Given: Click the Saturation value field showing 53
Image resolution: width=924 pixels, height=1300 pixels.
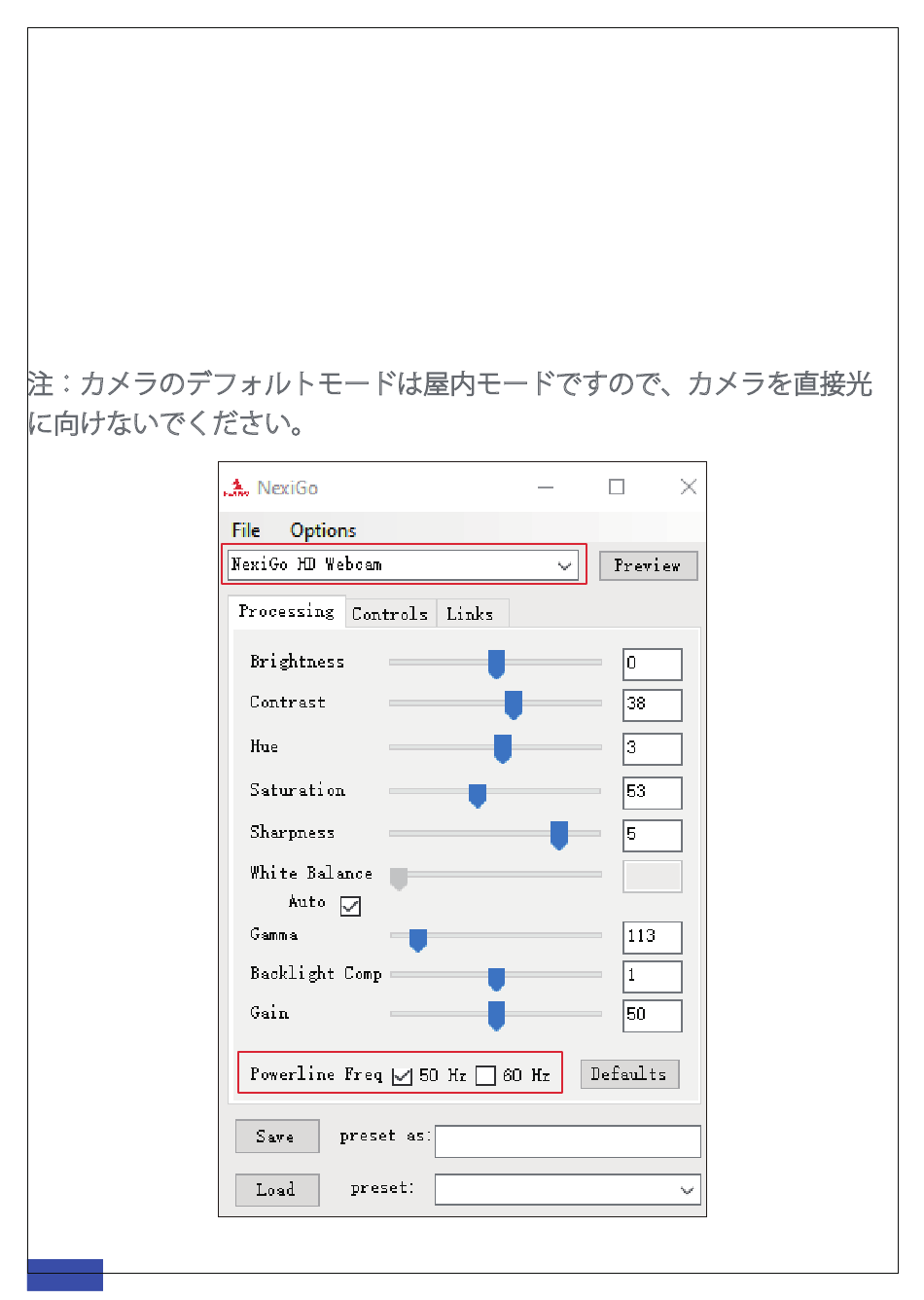Looking at the screenshot, I should (653, 793).
